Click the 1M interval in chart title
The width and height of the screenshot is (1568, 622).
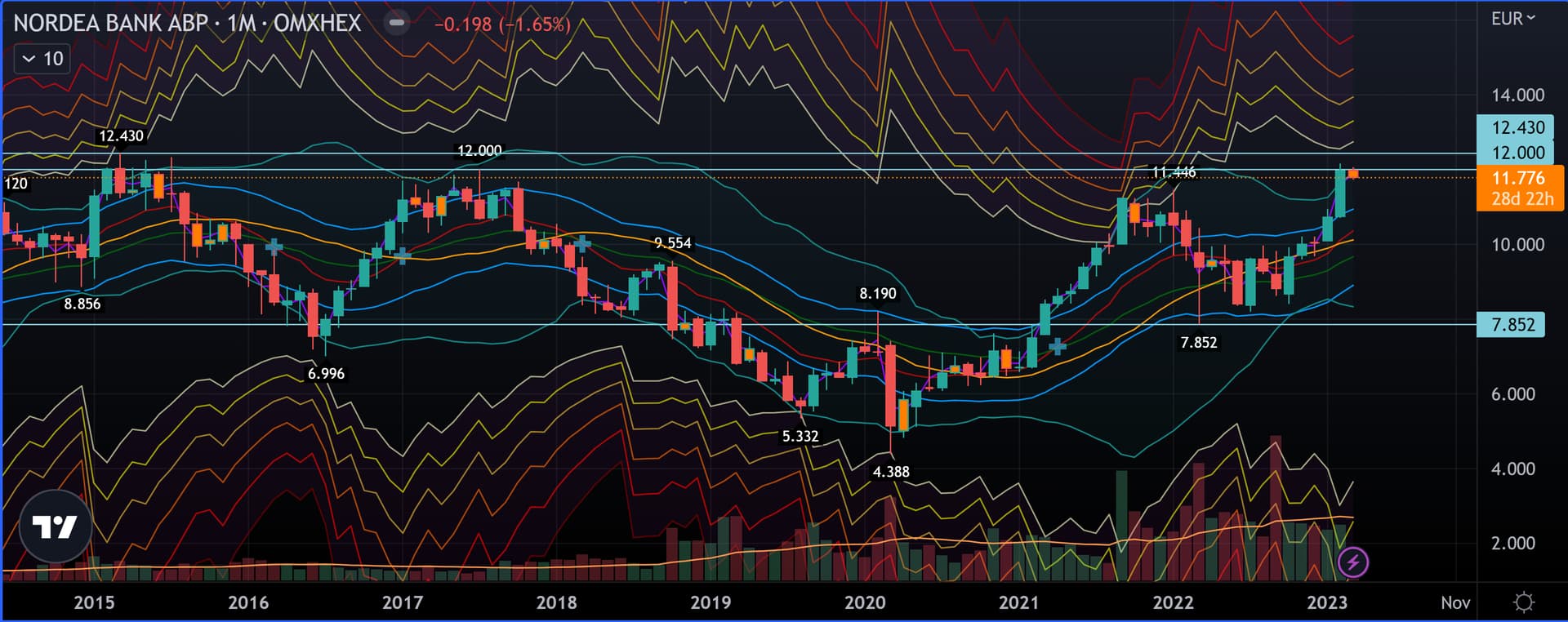click(242, 23)
